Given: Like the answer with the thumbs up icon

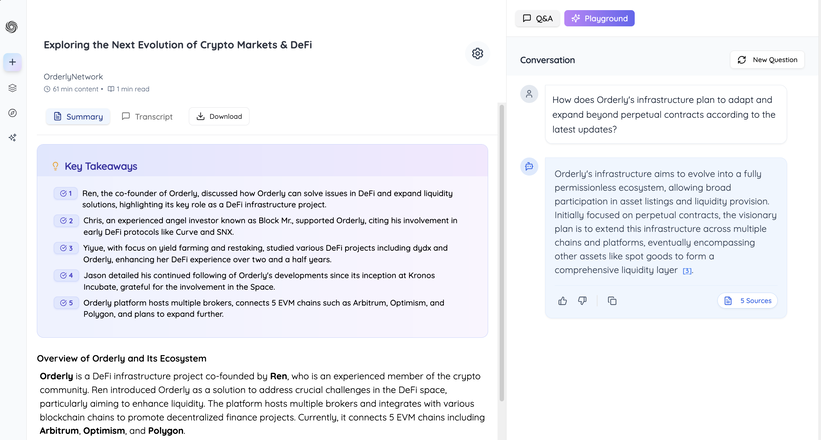Looking at the screenshot, I should (562, 300).
